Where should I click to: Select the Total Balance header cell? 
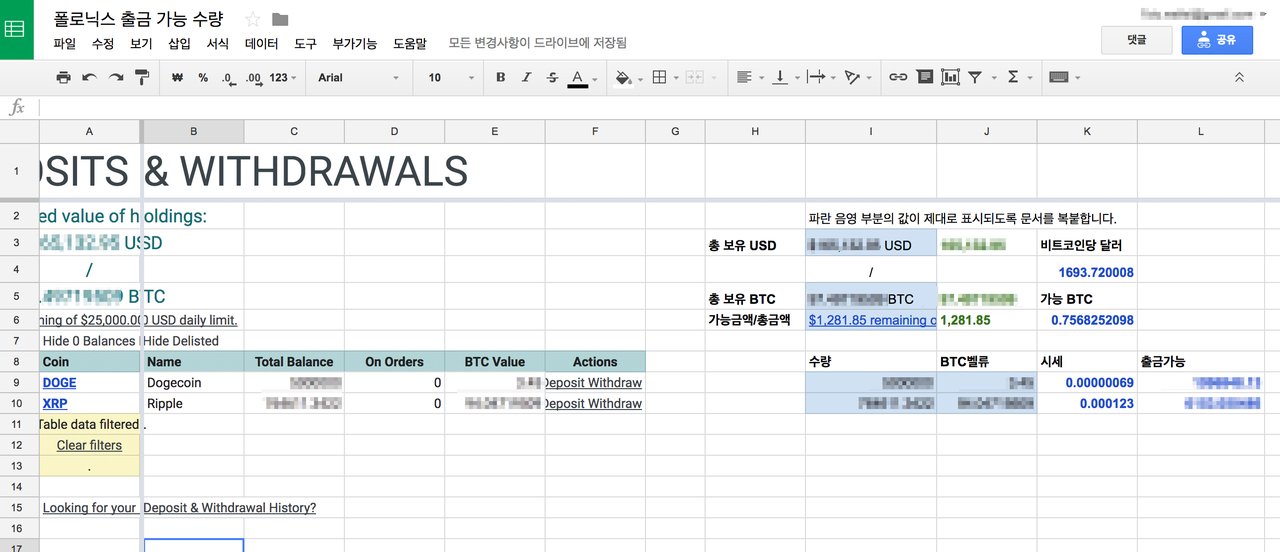click(294, 362)
